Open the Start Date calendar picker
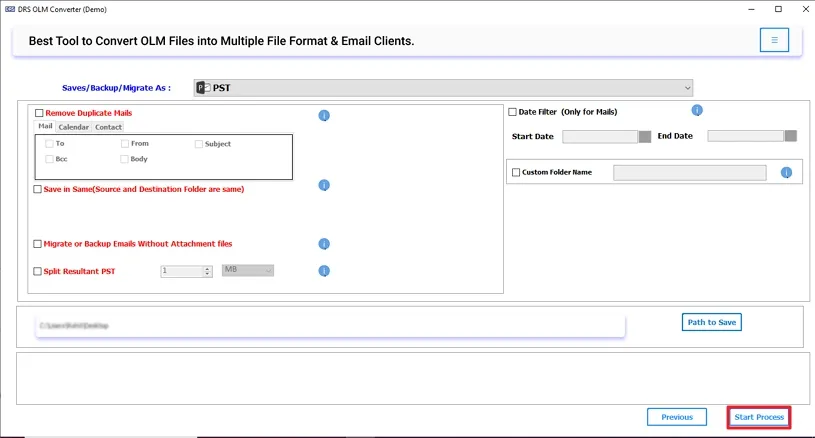This screenshot has width=815, height=438. coord(645,137)
